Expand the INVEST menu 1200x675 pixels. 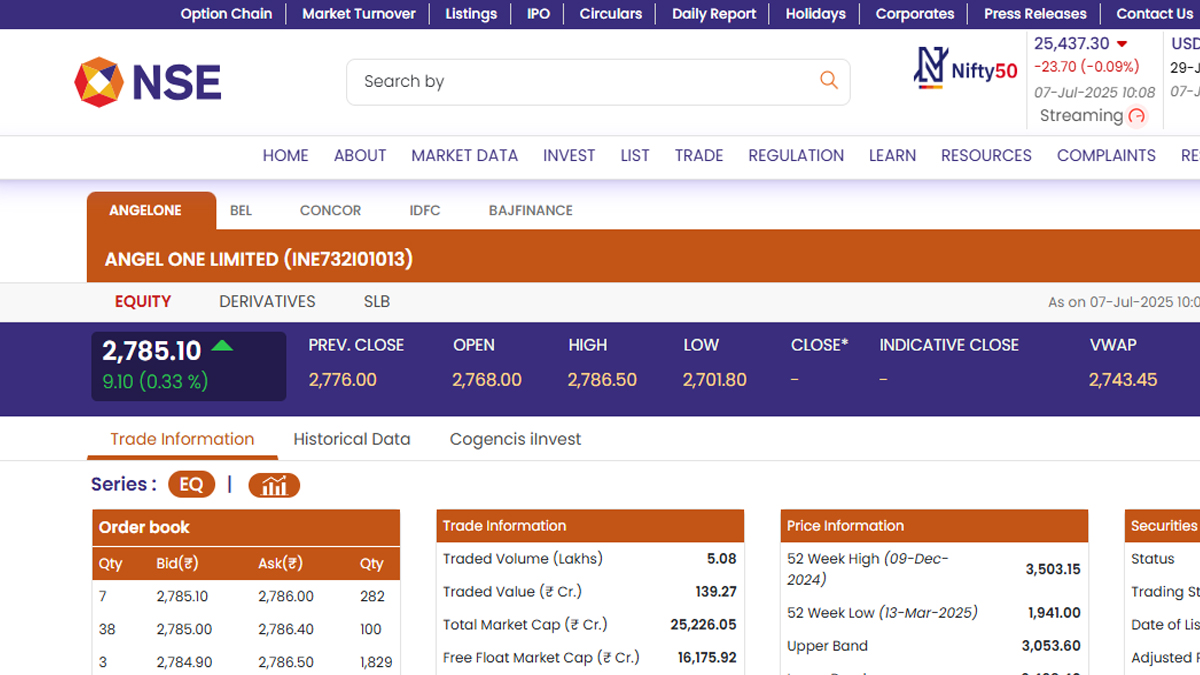pos(569,155)
